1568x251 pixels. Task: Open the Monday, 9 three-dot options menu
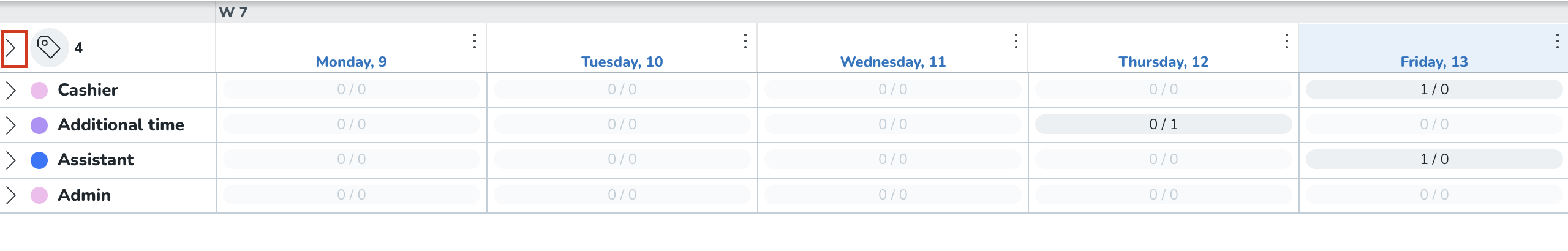[475, 41]
